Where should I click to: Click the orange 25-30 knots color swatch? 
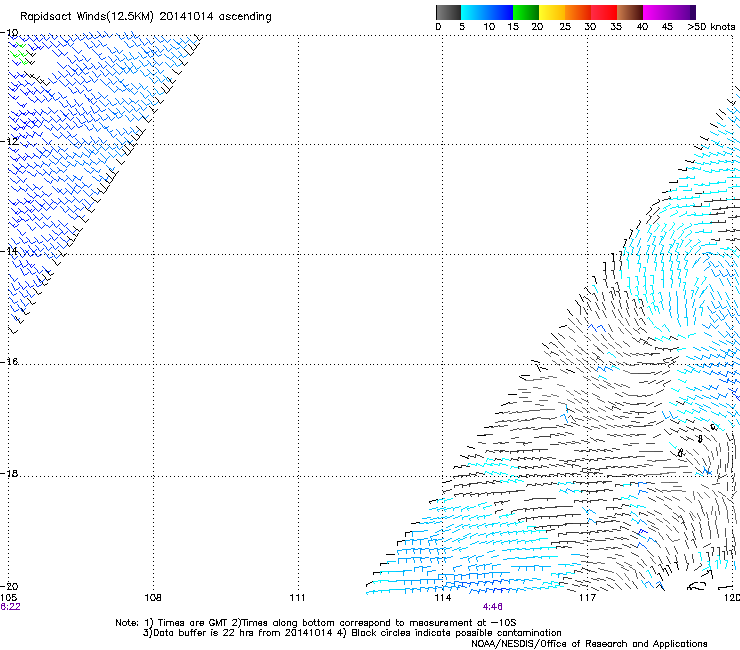point(578,12)
